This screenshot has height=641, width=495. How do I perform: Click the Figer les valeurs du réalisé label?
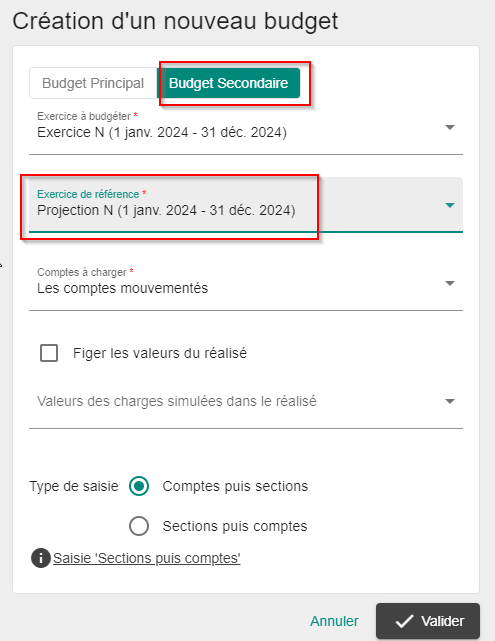160,353
